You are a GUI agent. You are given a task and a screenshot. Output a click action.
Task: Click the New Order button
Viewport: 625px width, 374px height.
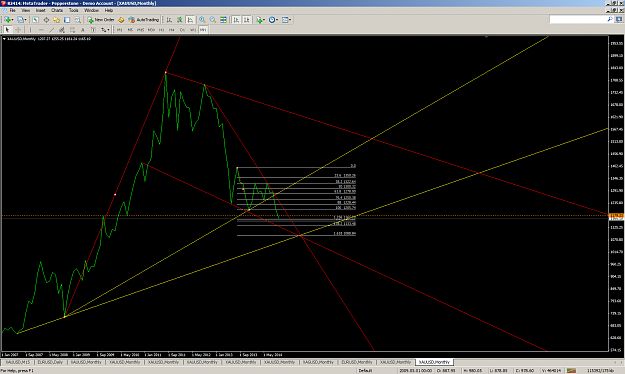pos(101,20)
